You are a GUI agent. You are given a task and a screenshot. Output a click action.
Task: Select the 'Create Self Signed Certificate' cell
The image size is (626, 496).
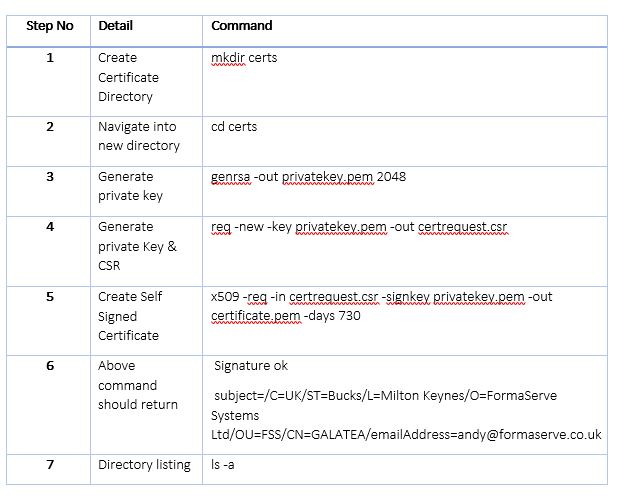click(130, 316)
